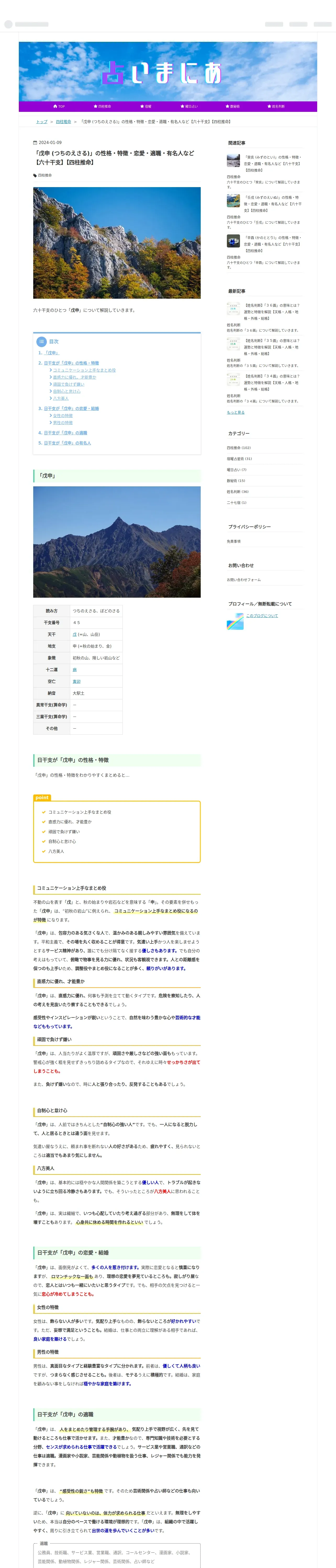336x1568 pixels.
Task: Open 曜日占い in the navigation bar
Action: tap(189, 107)
